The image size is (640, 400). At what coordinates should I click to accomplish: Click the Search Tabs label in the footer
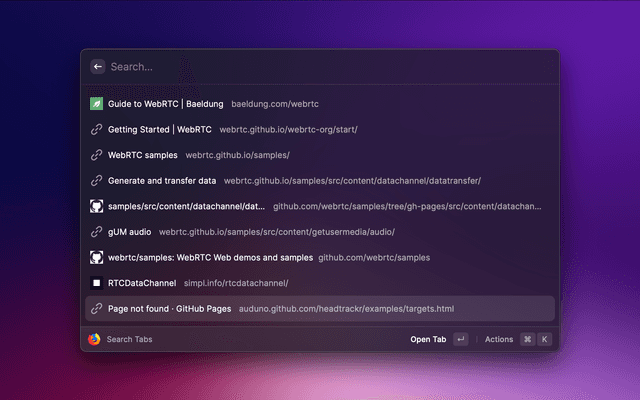[x=130, y=339]
